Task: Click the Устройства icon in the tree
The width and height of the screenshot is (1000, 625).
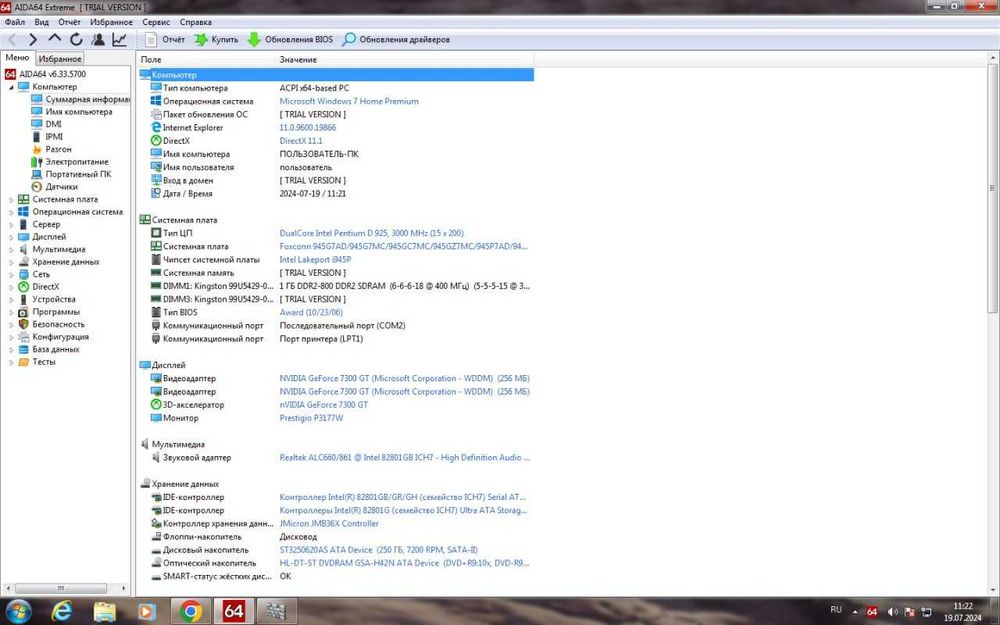Action: point(24,299)
